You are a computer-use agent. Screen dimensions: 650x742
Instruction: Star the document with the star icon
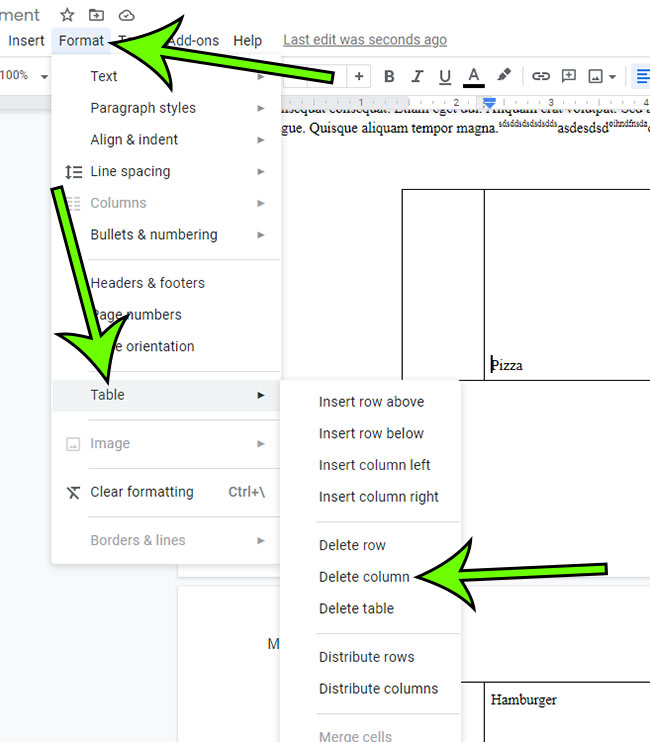[67, 15]
